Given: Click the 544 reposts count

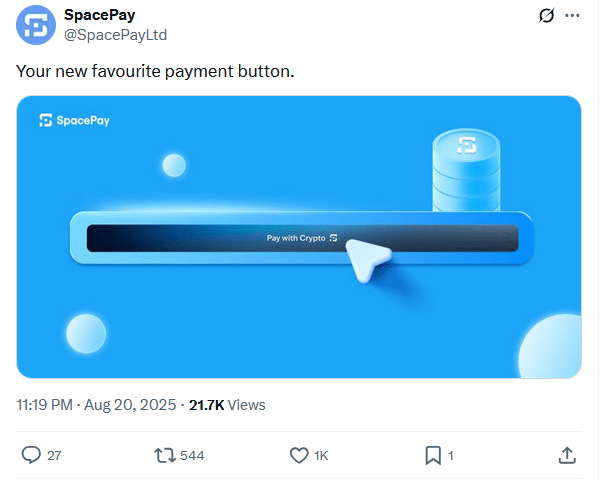Looking at the screenshot, I should click(x=192, y=456).
